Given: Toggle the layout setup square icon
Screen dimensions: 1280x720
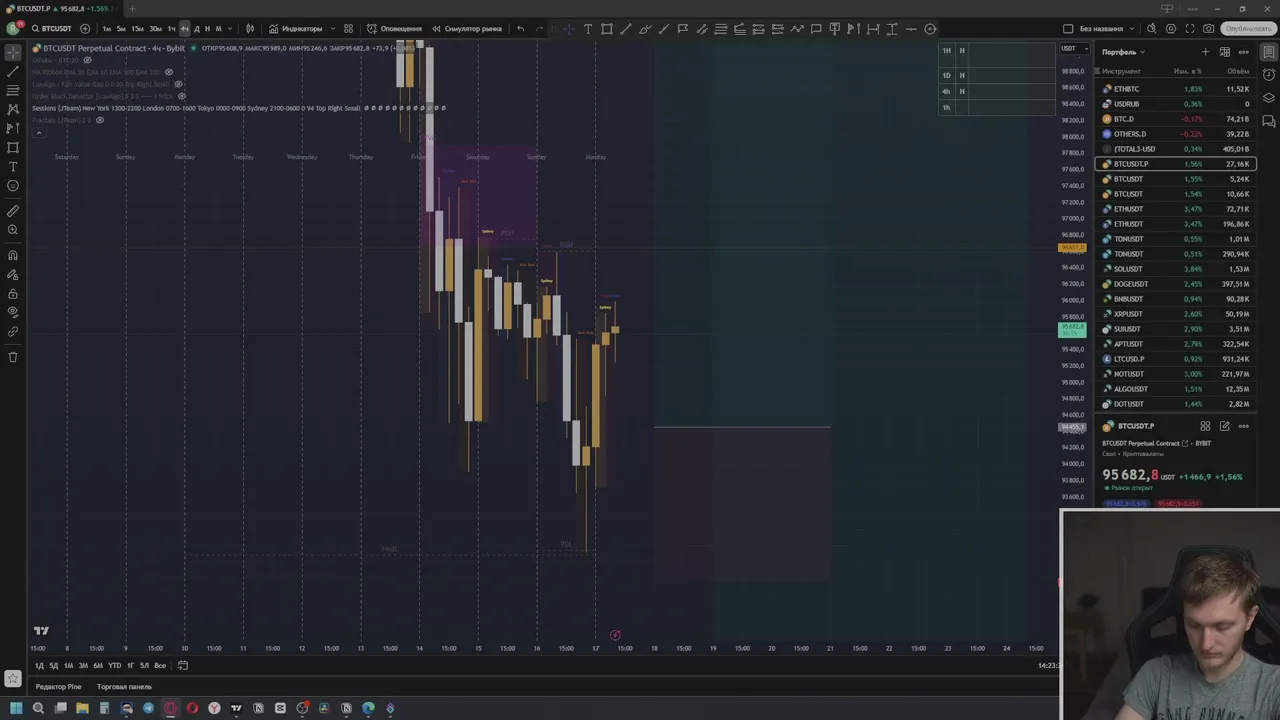Looking at the screenshot, I should coord(1068,29).
